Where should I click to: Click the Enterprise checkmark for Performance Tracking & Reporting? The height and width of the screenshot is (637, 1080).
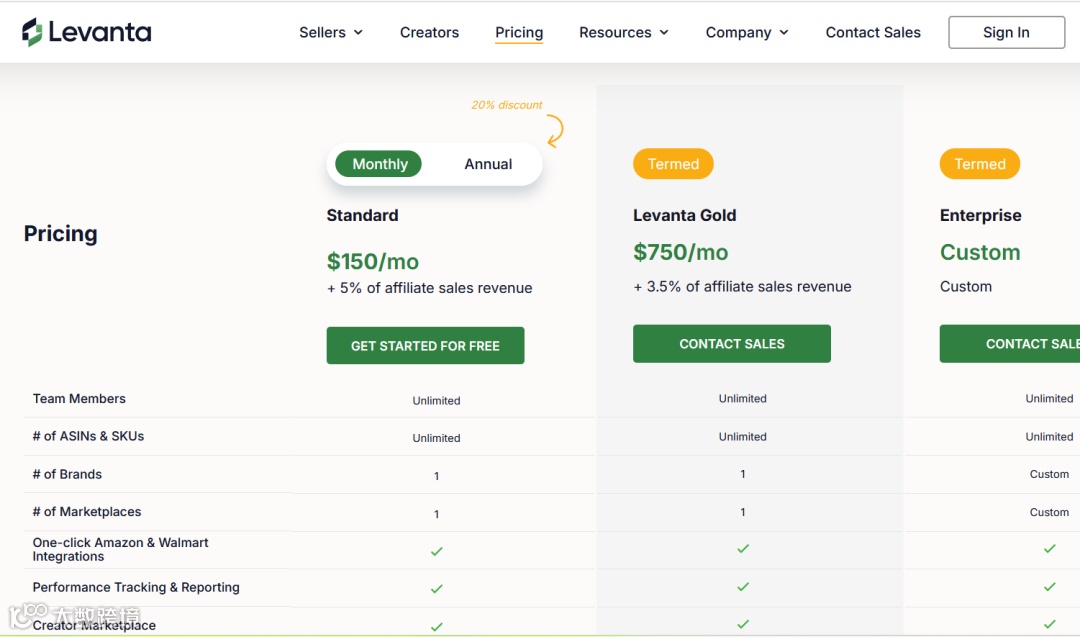click(x=1049, y=587)
